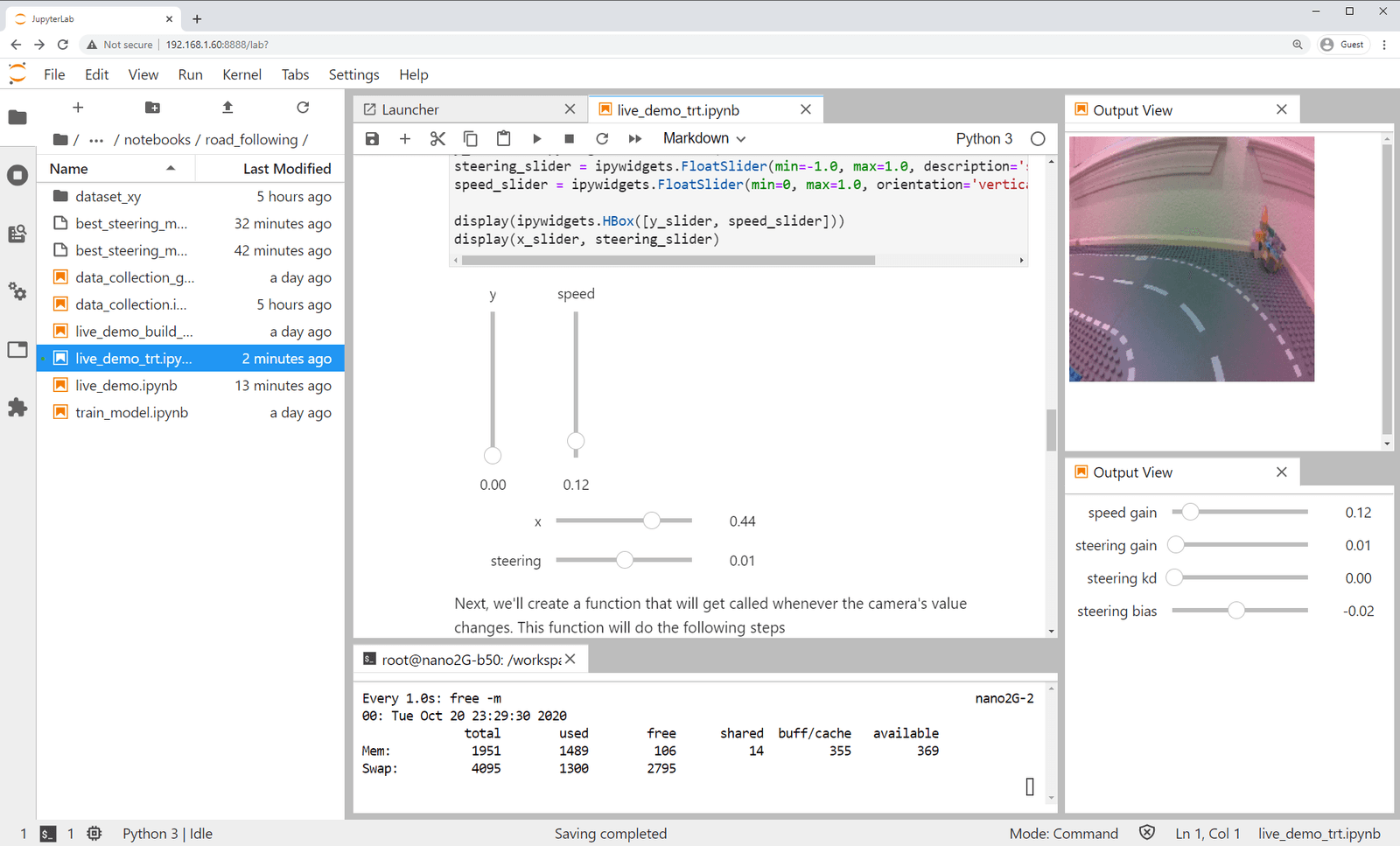
Task: Click the steering bias slider handle
Action: [x=1235, y=611]
